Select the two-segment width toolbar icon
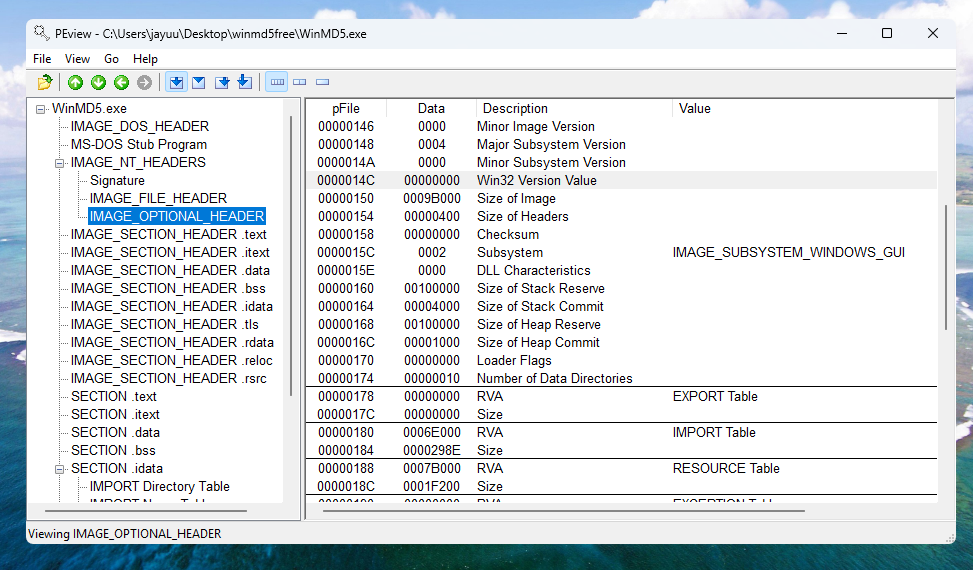Image resolution: width=973 pixels, height=570 pixels. [300, 82]
